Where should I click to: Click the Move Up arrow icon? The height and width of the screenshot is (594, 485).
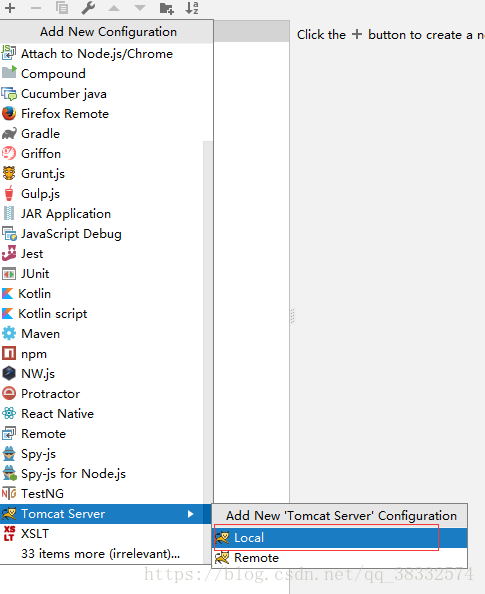[114, 8]
